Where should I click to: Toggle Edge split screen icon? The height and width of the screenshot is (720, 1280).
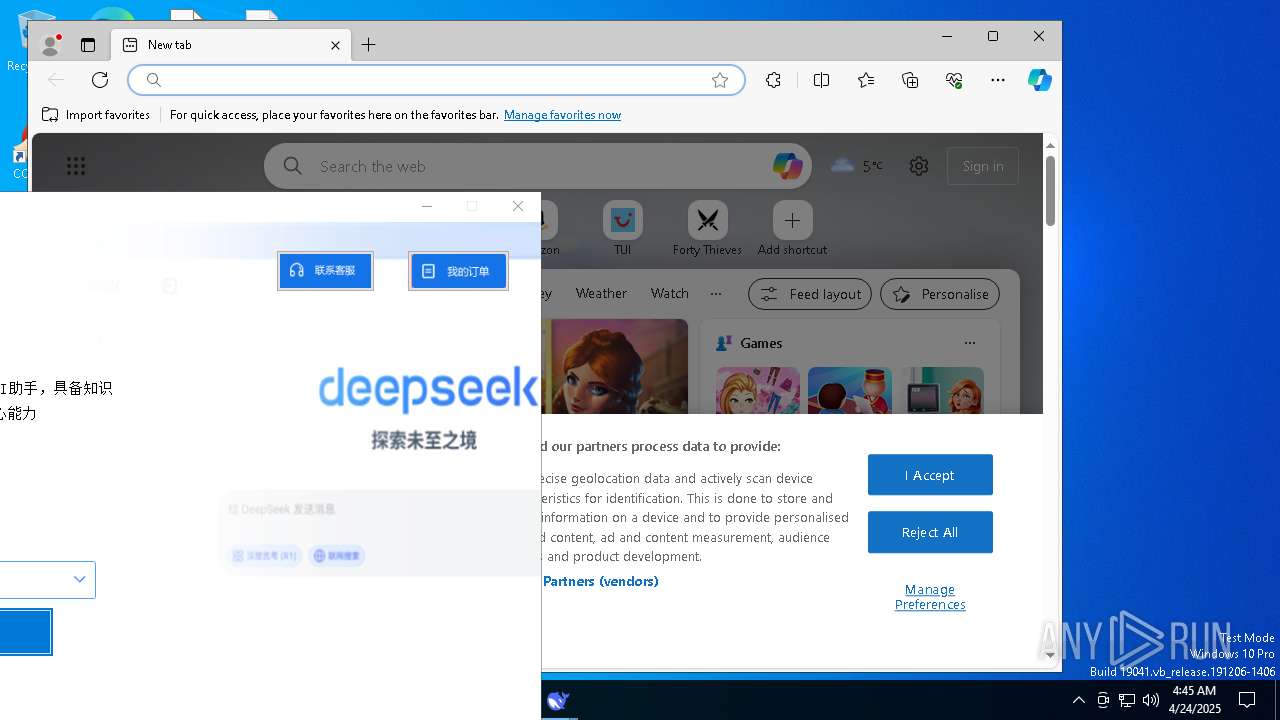pyautogui.click(x=821, y=80)
